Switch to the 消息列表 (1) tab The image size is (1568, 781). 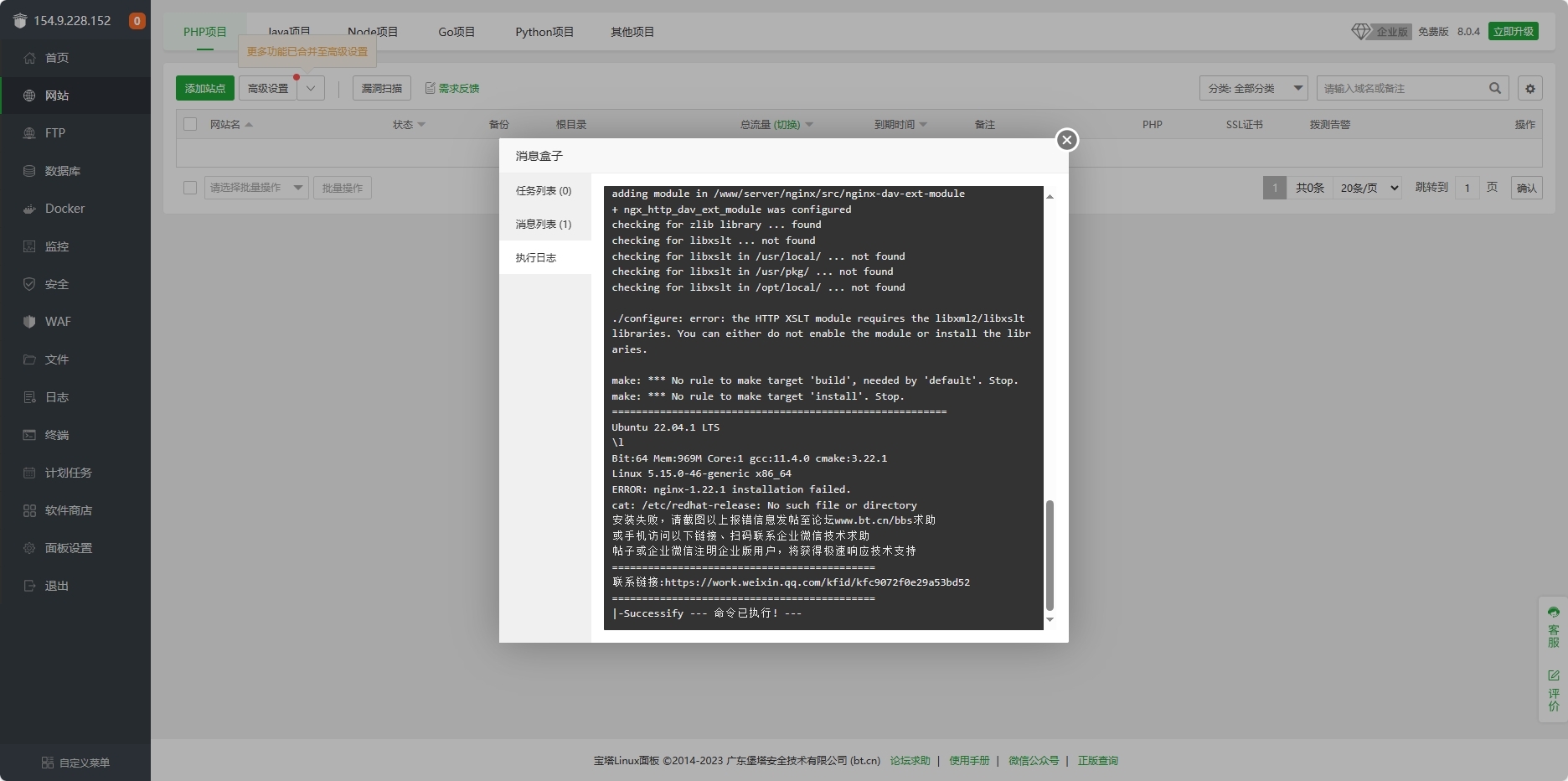pos(544,224)
